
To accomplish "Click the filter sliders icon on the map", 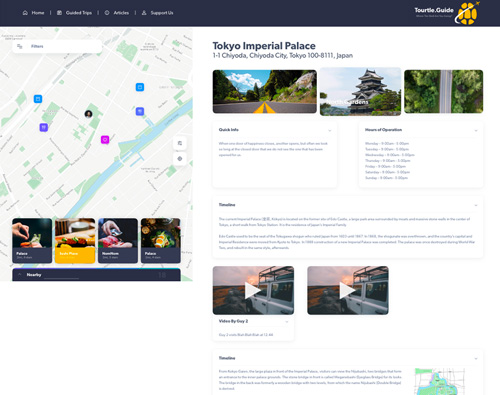I will 20,46.
